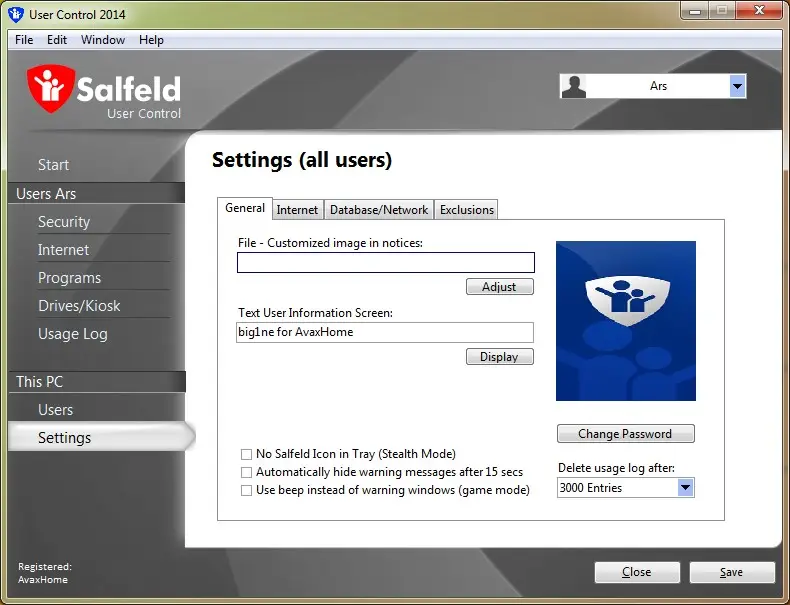Open the Window menu
790x605 pixels.
click(103, 40)
